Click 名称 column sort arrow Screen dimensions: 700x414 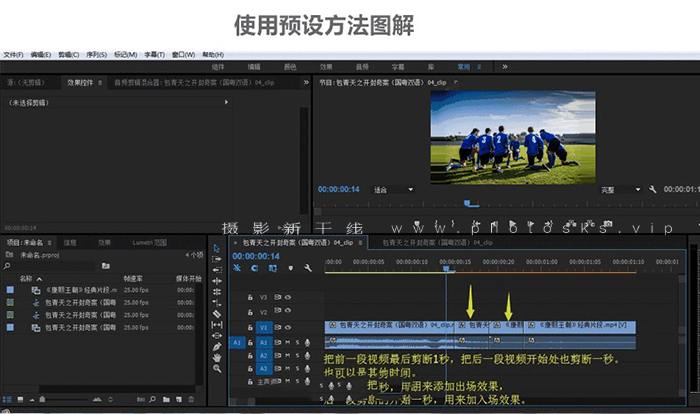click(x=39, y=279)
